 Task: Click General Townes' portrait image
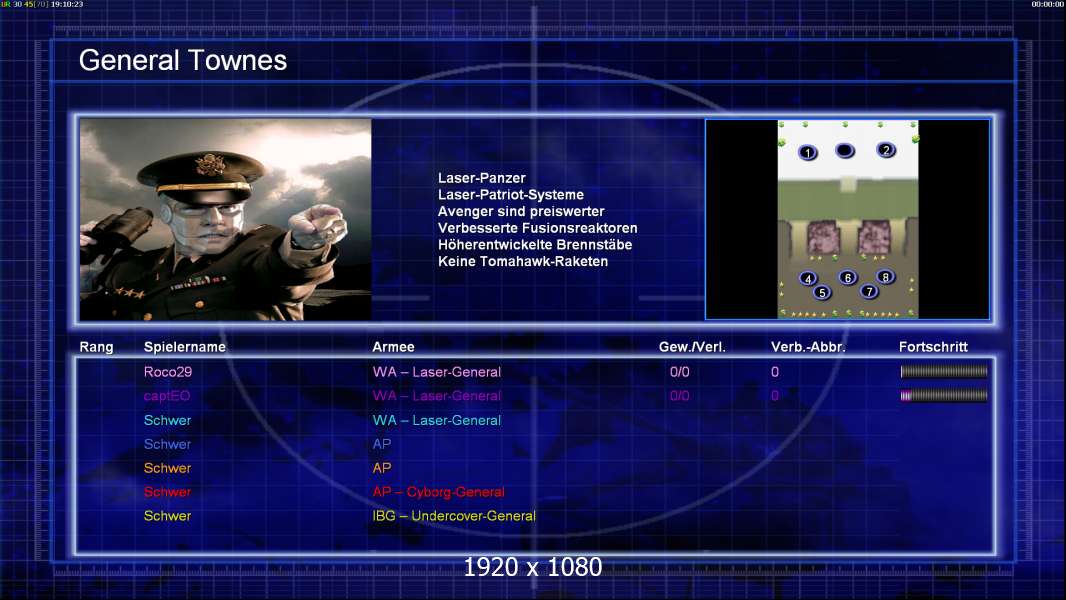(226, 219)
